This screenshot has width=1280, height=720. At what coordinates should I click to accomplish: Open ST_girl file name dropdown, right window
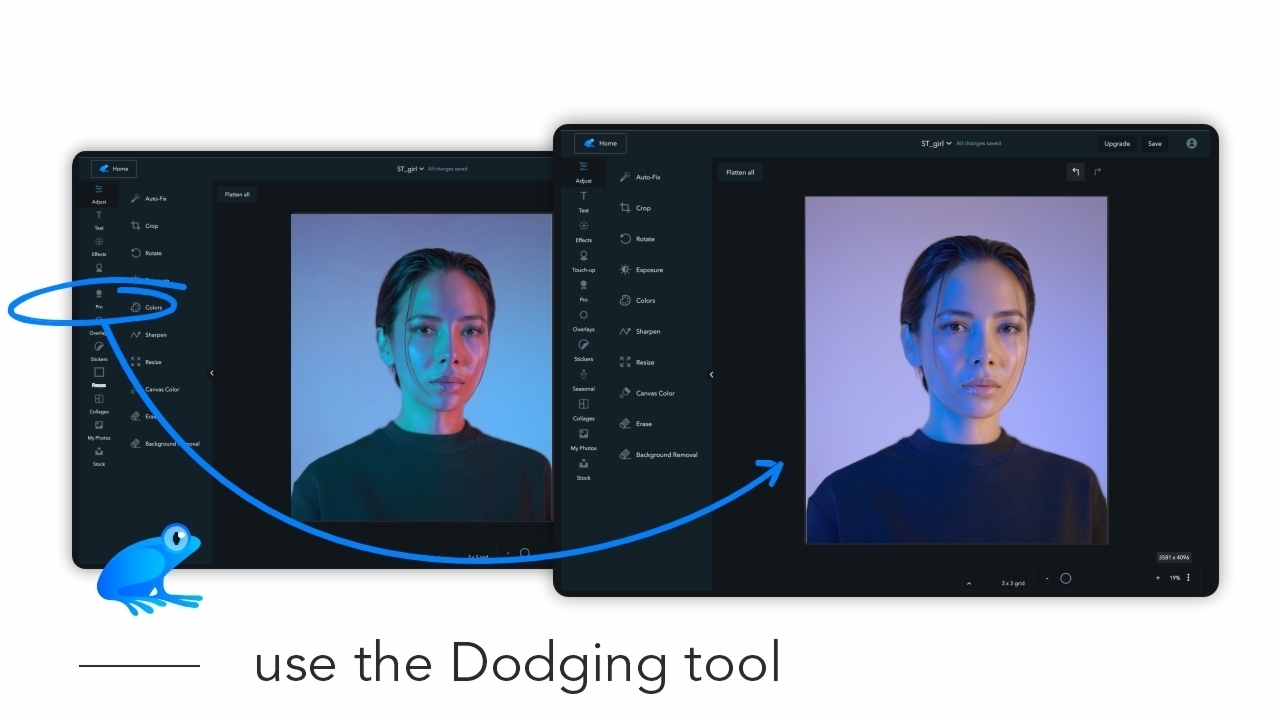click(935, 143)
